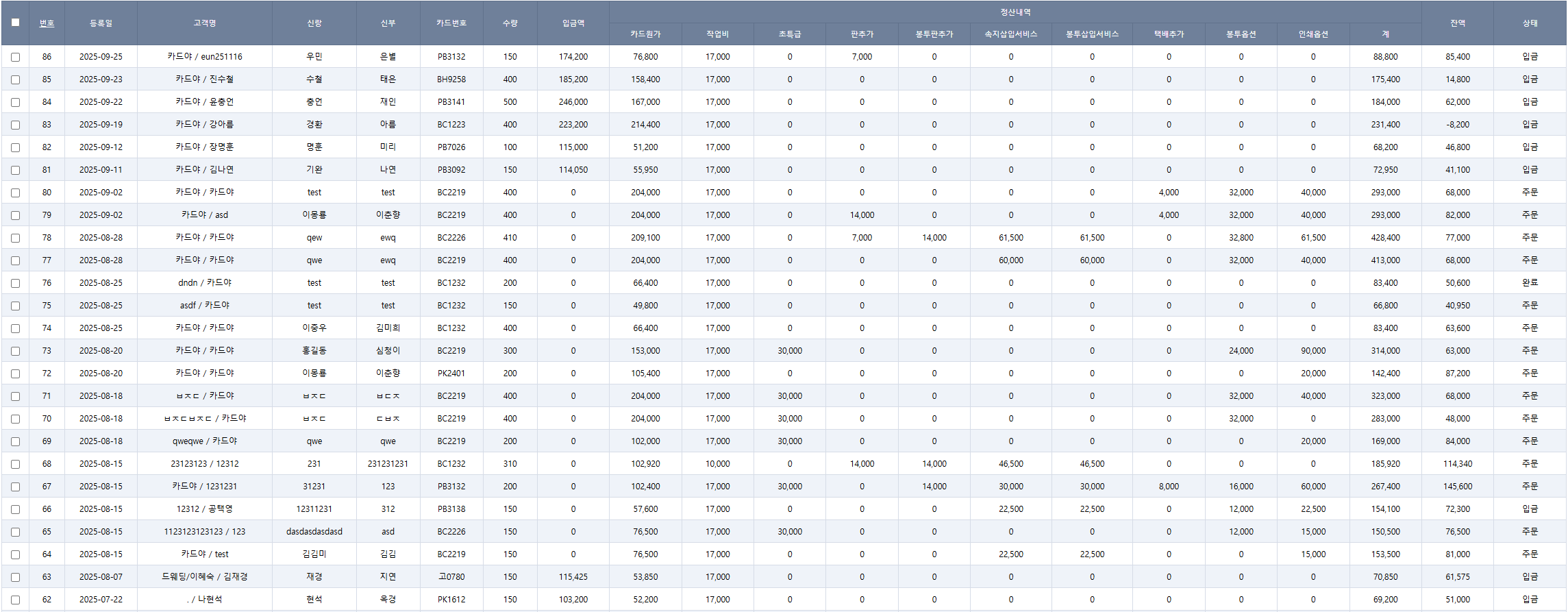Click card number PB7026 cell
Viewport: 1568px width, 612px height.
(x=451, y=147)
